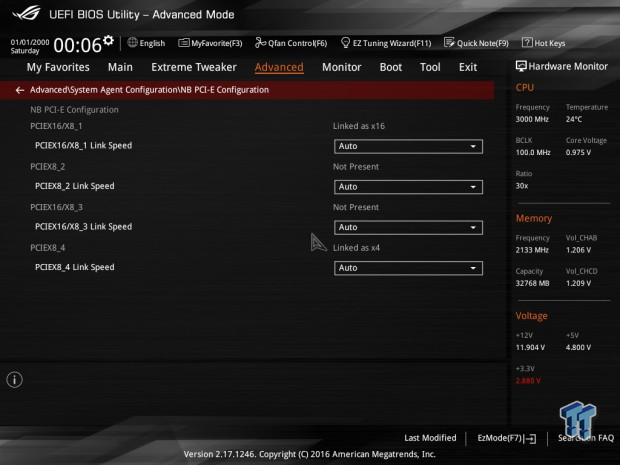Screen dimensions: 620x465
Task: Click CPU temperature value 24°C
Action: pos(574,119)
